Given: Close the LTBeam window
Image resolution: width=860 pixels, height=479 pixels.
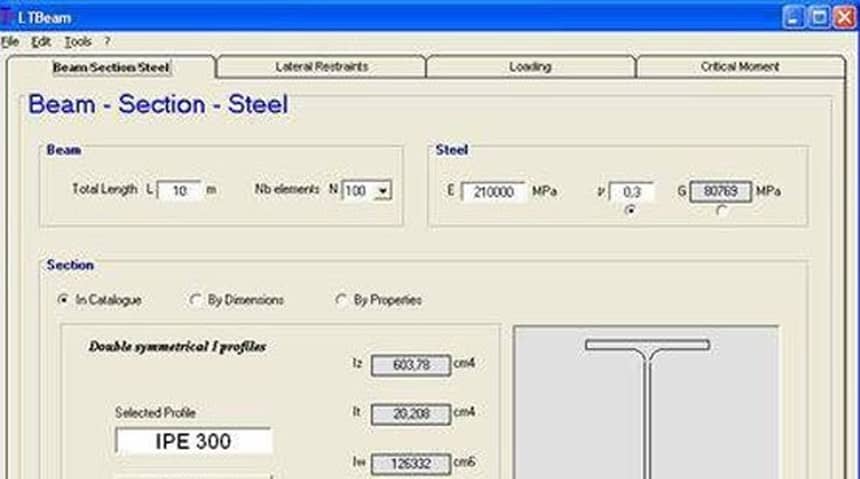Looking at the screenshot, I should pyautogui.click(x=845, y=17).
